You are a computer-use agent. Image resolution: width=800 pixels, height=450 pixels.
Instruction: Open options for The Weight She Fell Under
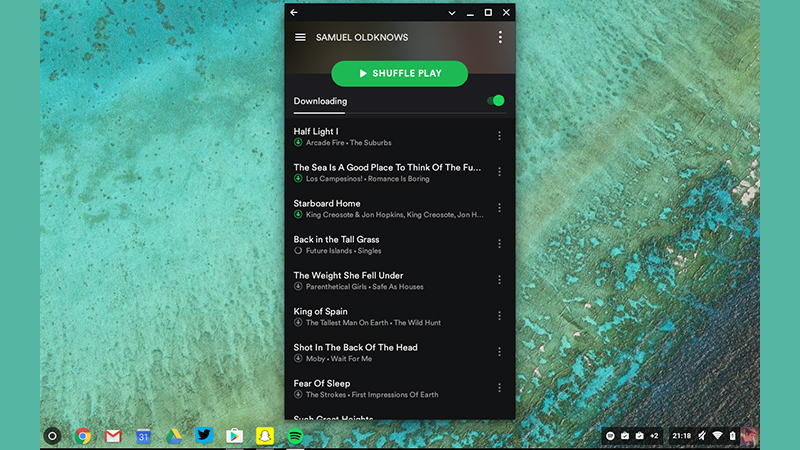point(499,280)
